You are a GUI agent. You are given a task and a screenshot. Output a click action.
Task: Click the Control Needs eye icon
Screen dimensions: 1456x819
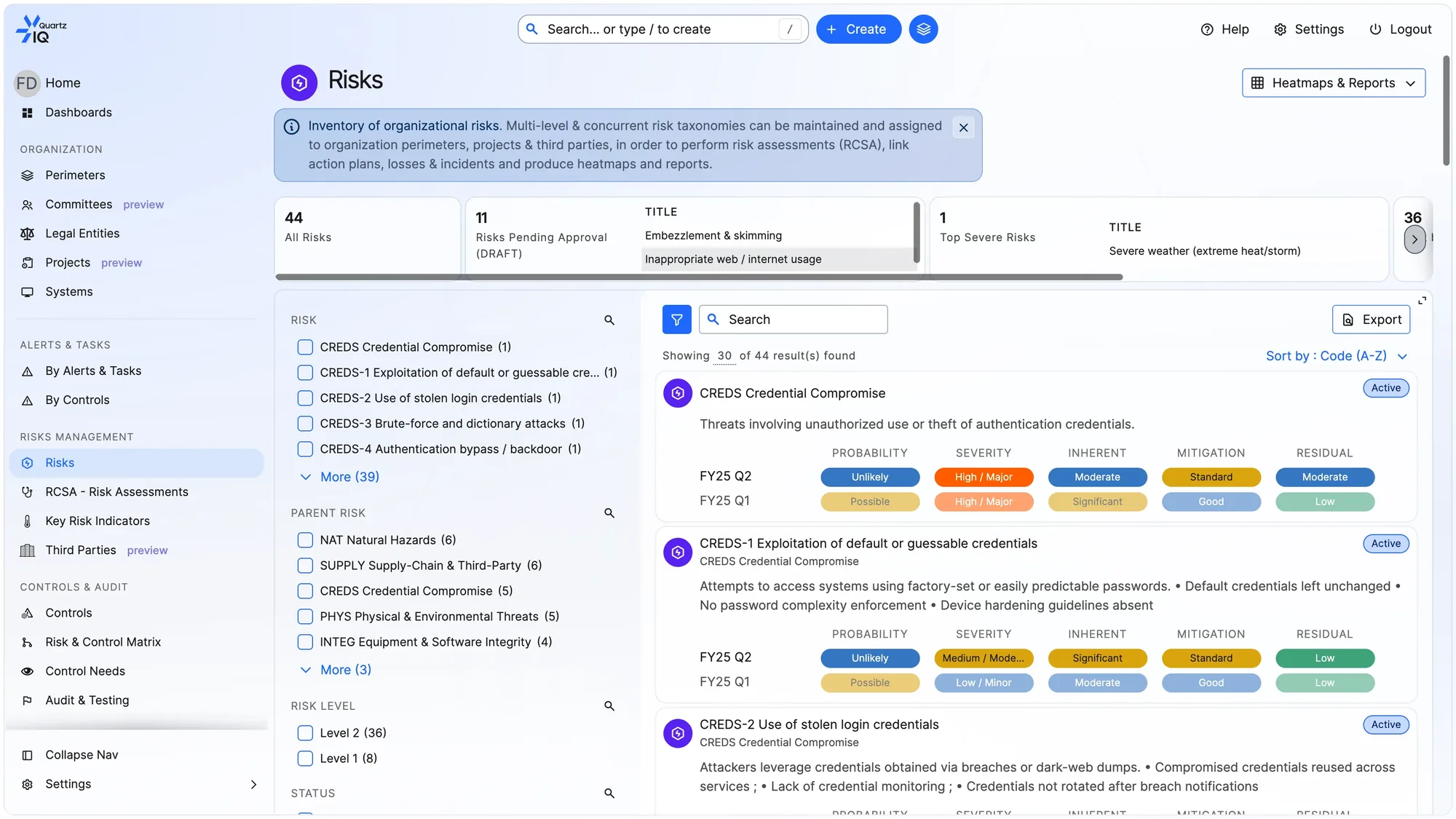pyautogui.click(x=28, y=671)
